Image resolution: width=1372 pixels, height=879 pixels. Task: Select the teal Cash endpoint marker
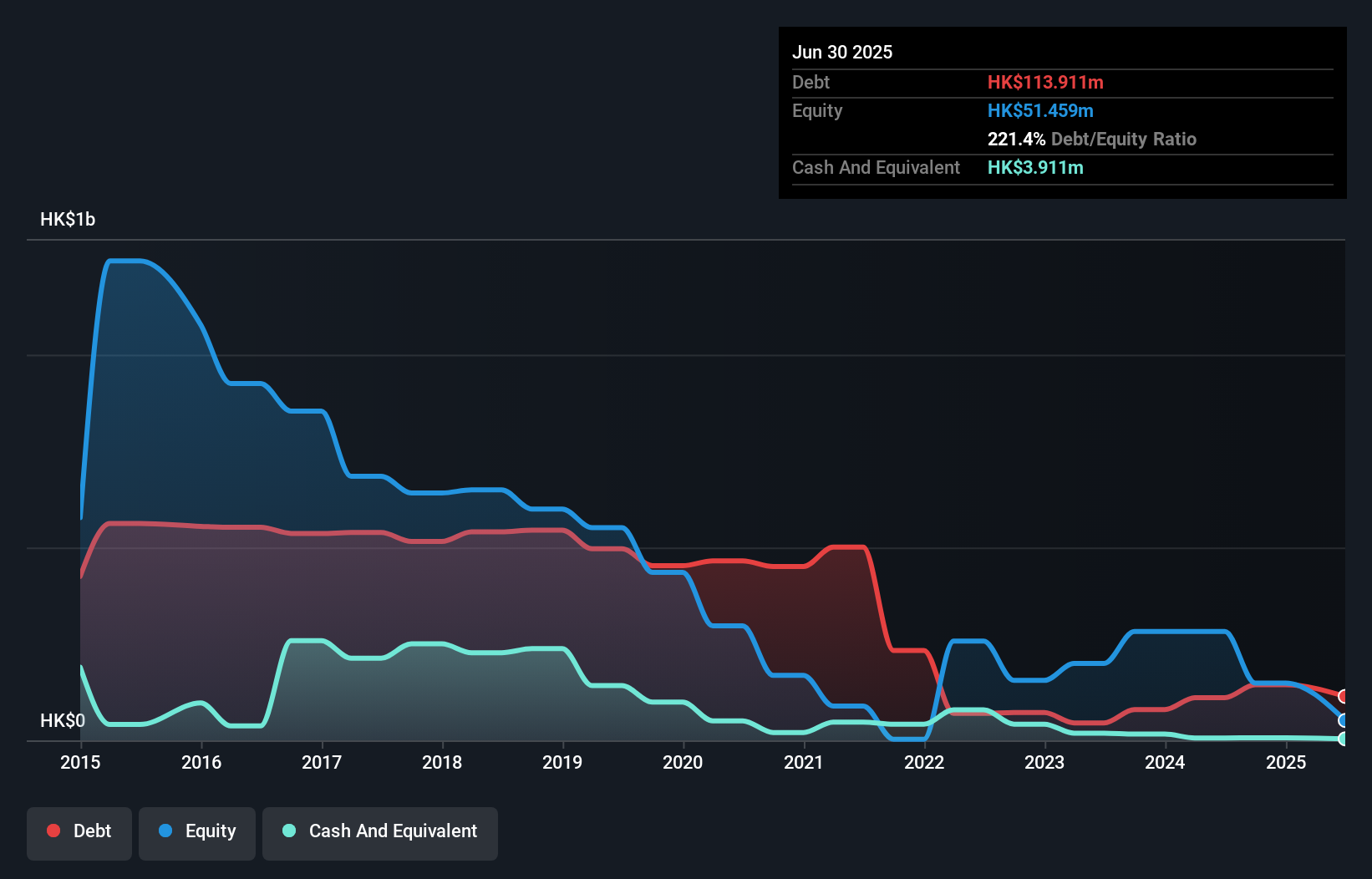coord(1344,739)
